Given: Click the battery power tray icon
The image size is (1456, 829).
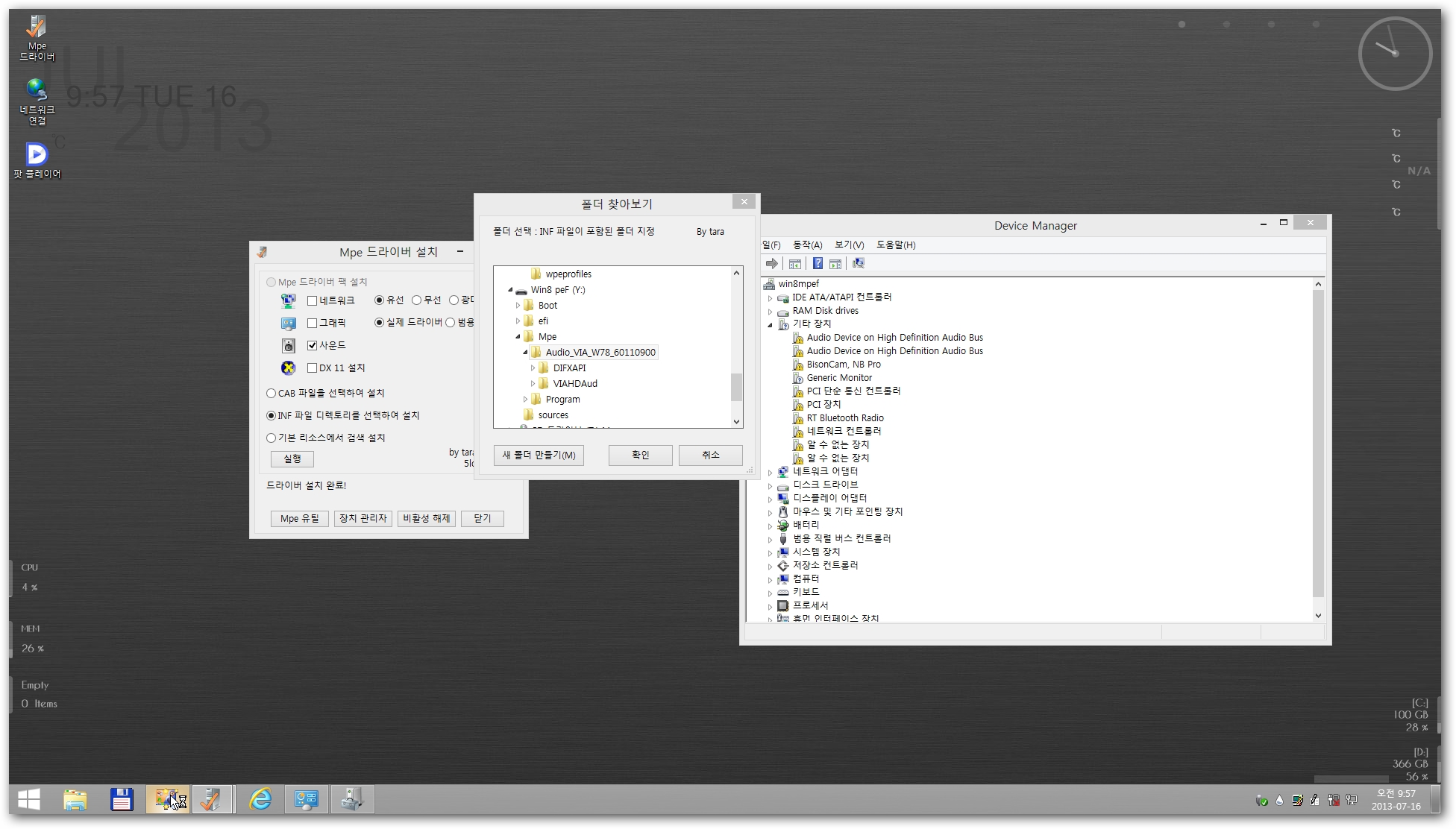Looking at the screenshot, I should [x=1334, y=801].
